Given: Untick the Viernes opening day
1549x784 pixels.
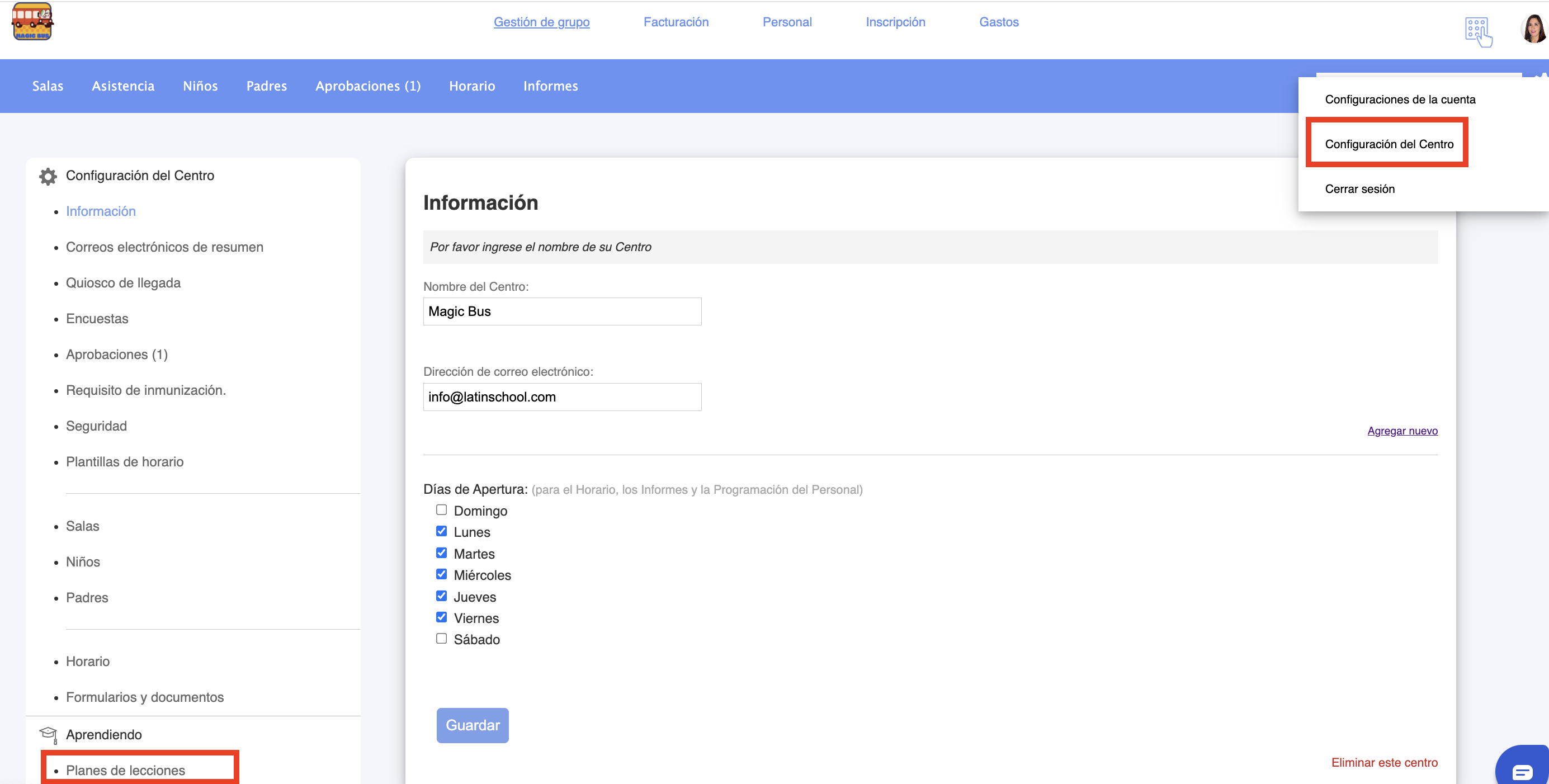Looking at the screenshot, I should coord(441,617).
